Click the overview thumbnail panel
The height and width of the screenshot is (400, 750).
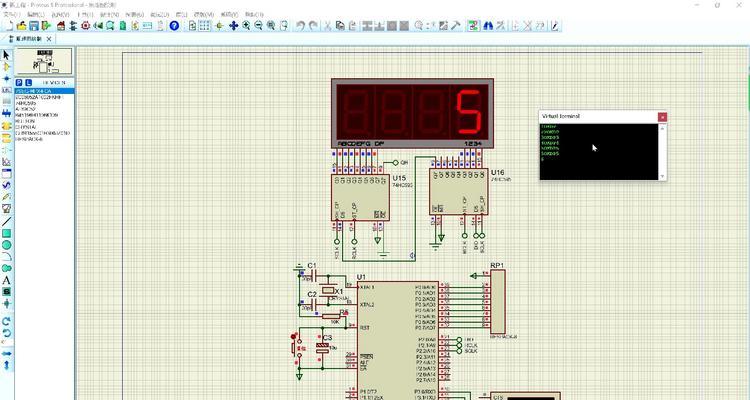(x=44, y=61)
